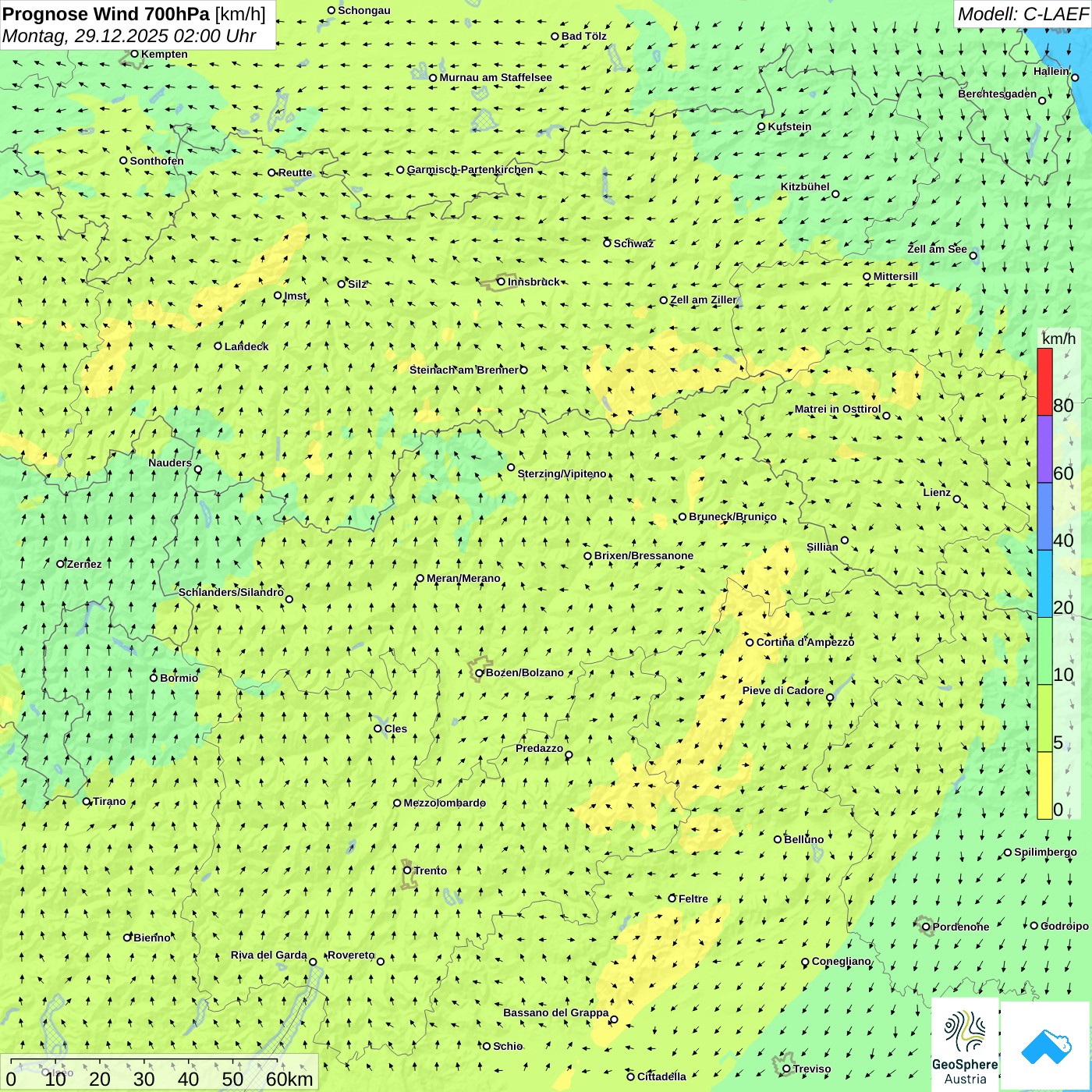Click the Kempten location marker
Screen dimensions: 1092x1092
pos(134,54)
